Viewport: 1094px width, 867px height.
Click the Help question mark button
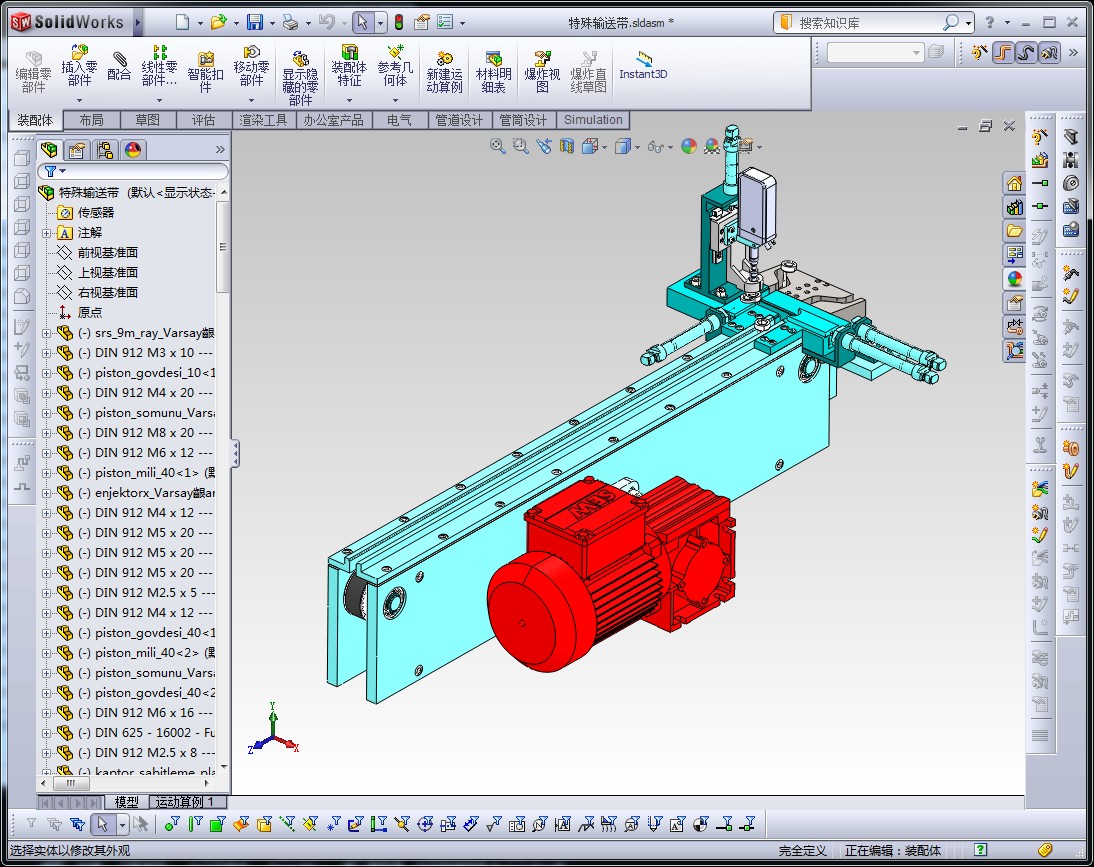coord(989,22)
